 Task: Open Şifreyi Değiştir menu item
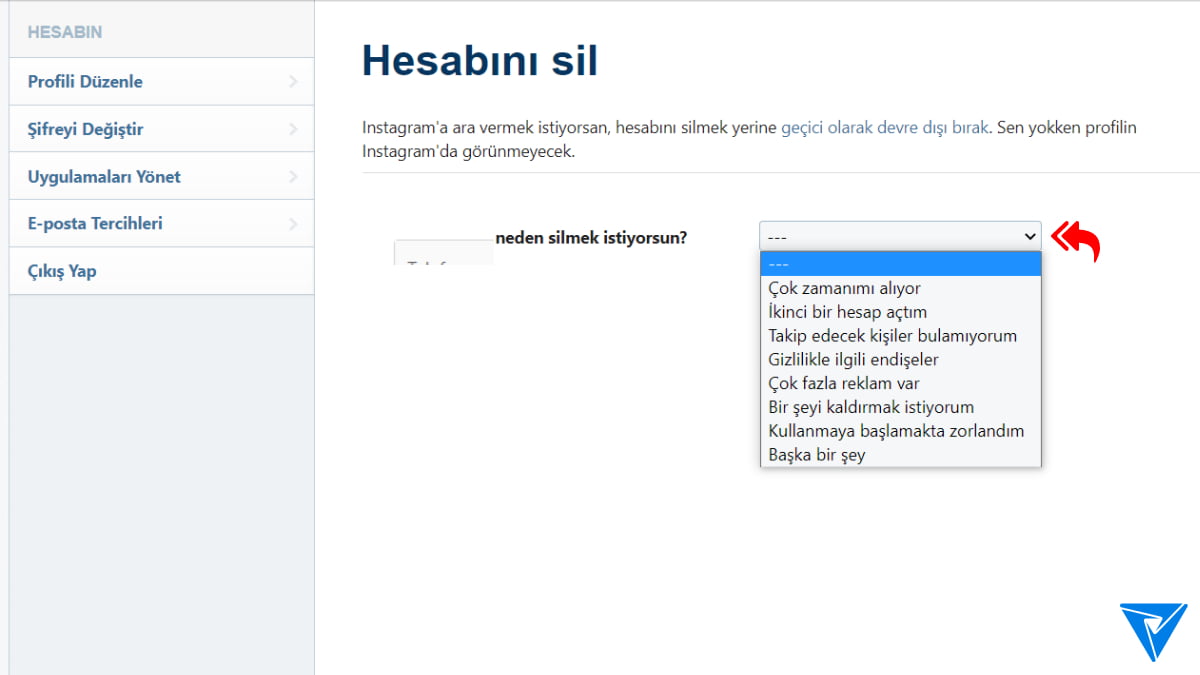[x=85, y=130]
